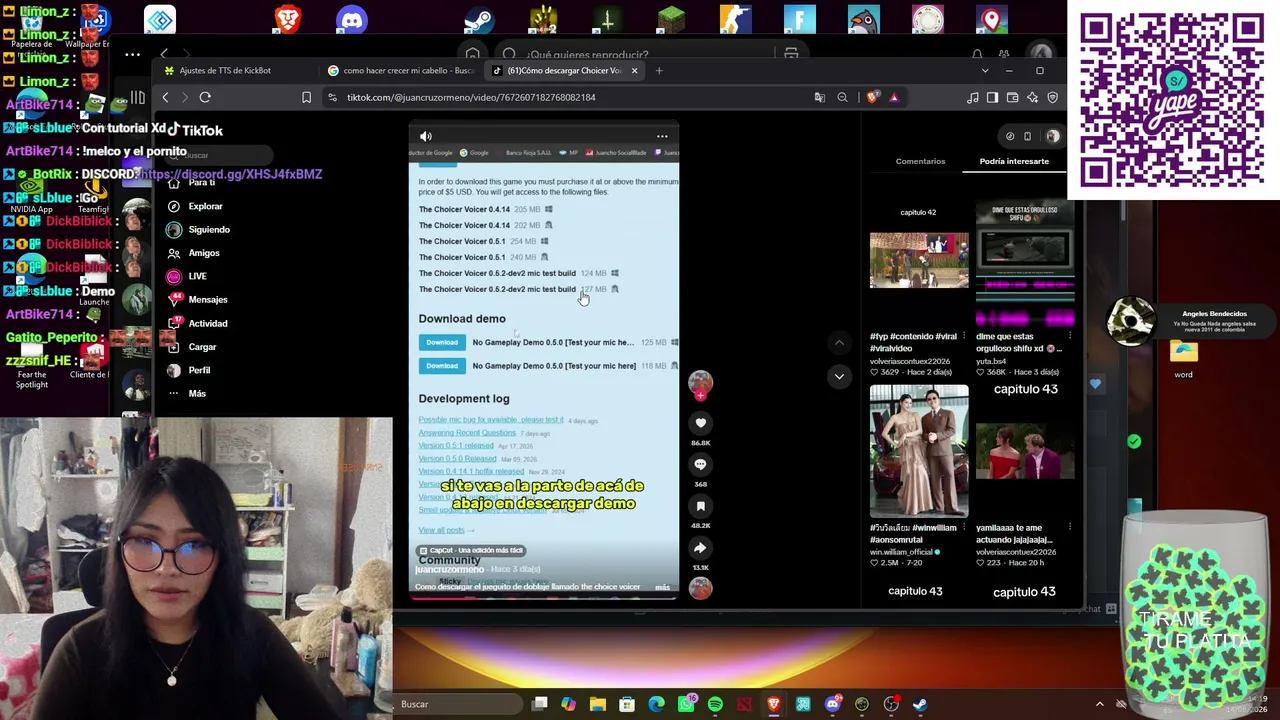
Task: Open Actividad in TikTok sidebar
Action: pyautogui.click(x=198, y=323)
